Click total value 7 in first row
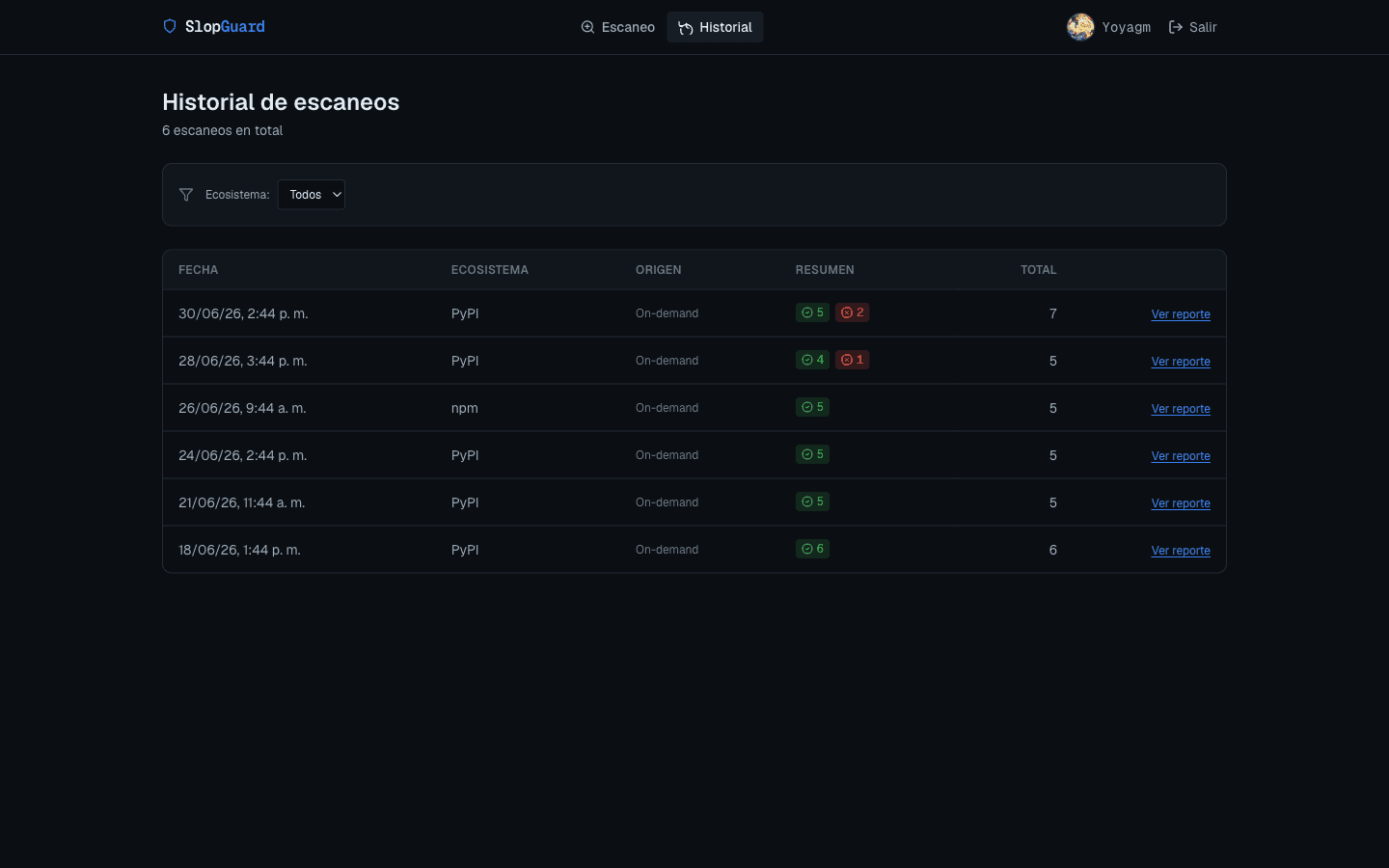The image size is (1389, 868). point(1052,313)
